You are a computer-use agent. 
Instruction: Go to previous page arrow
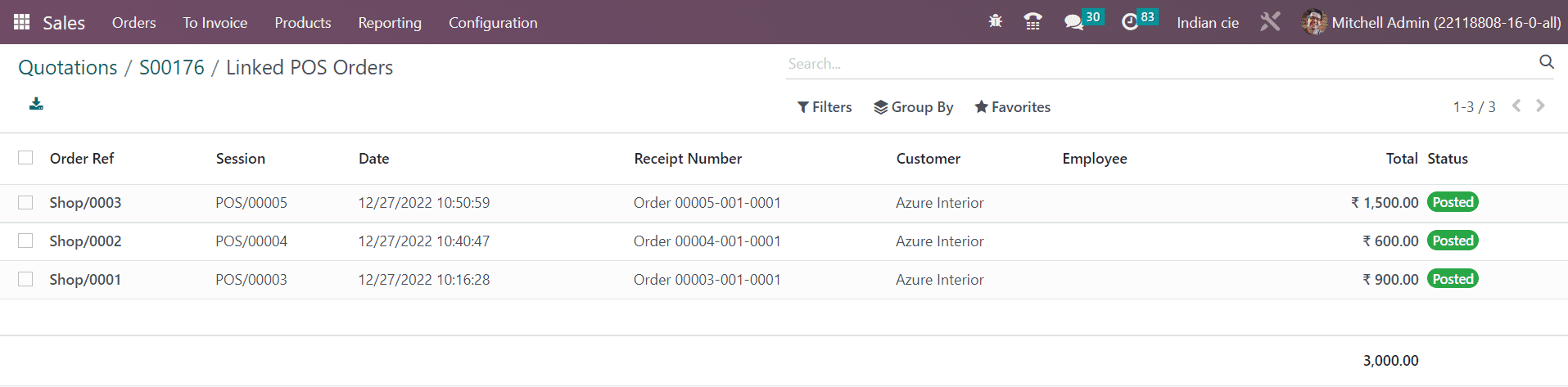click(1516, 106)
